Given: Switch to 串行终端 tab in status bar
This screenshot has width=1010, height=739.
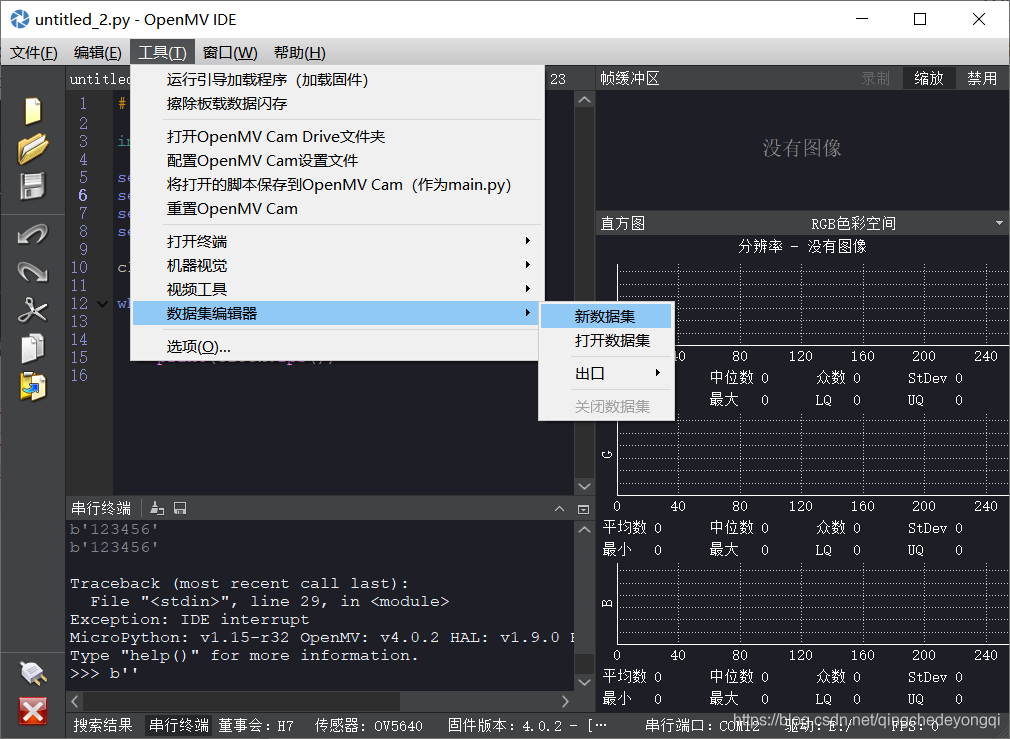Looking at the screenshot, I should pyautogui.click(x=179, y=725).
